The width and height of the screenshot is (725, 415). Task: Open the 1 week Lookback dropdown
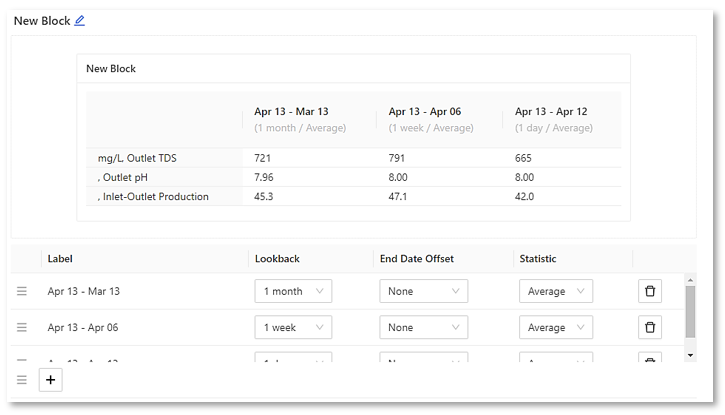pyautogui.click(x=293, y=327)
